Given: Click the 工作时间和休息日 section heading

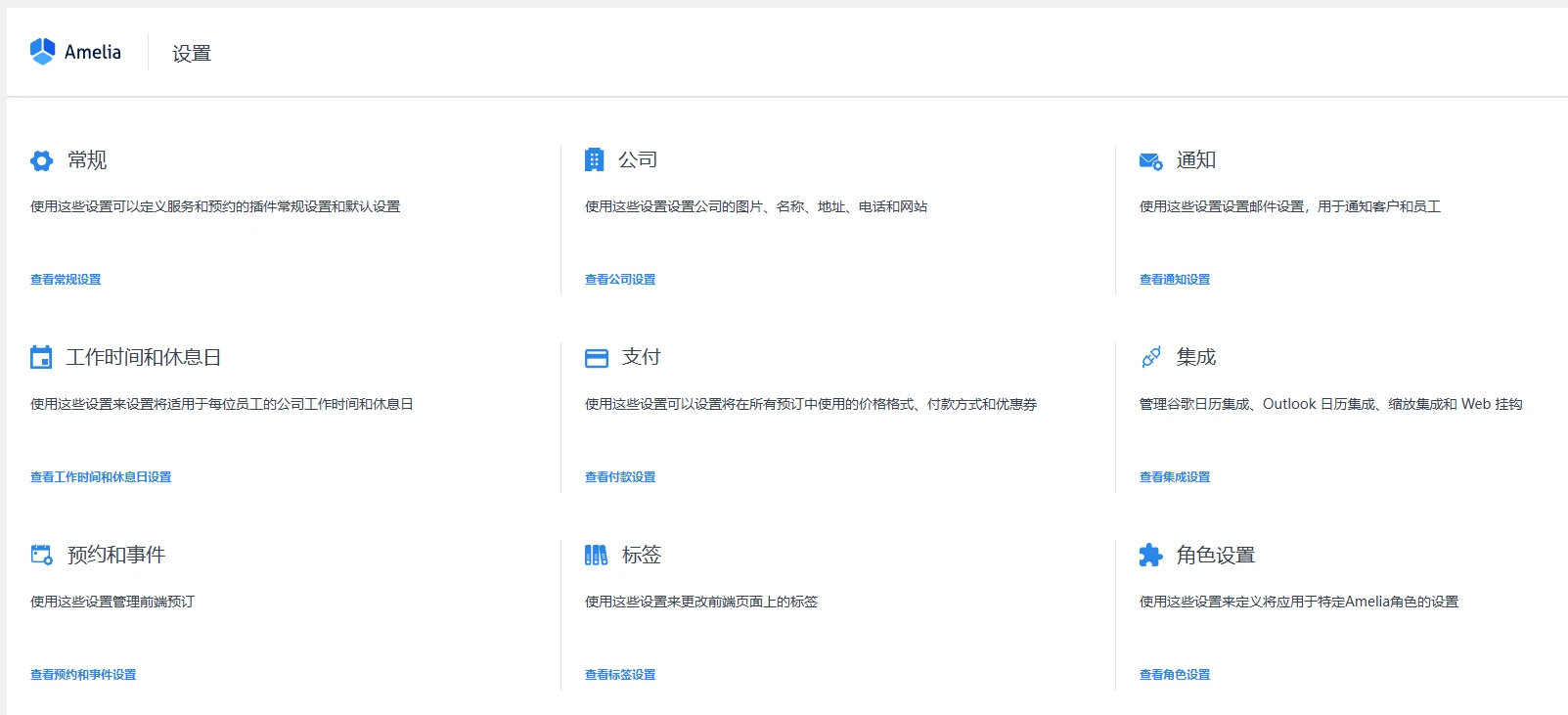Looking at the screenshot, I should click(144, 358).
